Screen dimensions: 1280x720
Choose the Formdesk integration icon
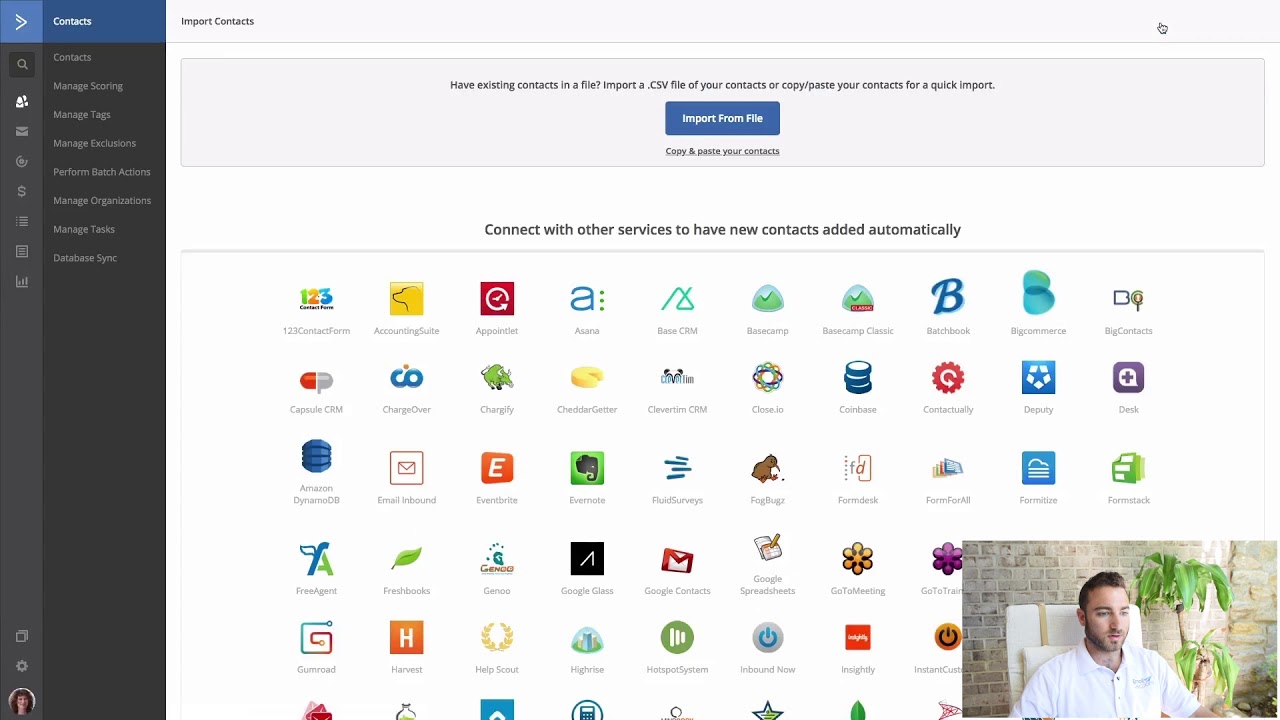[858, 468]
